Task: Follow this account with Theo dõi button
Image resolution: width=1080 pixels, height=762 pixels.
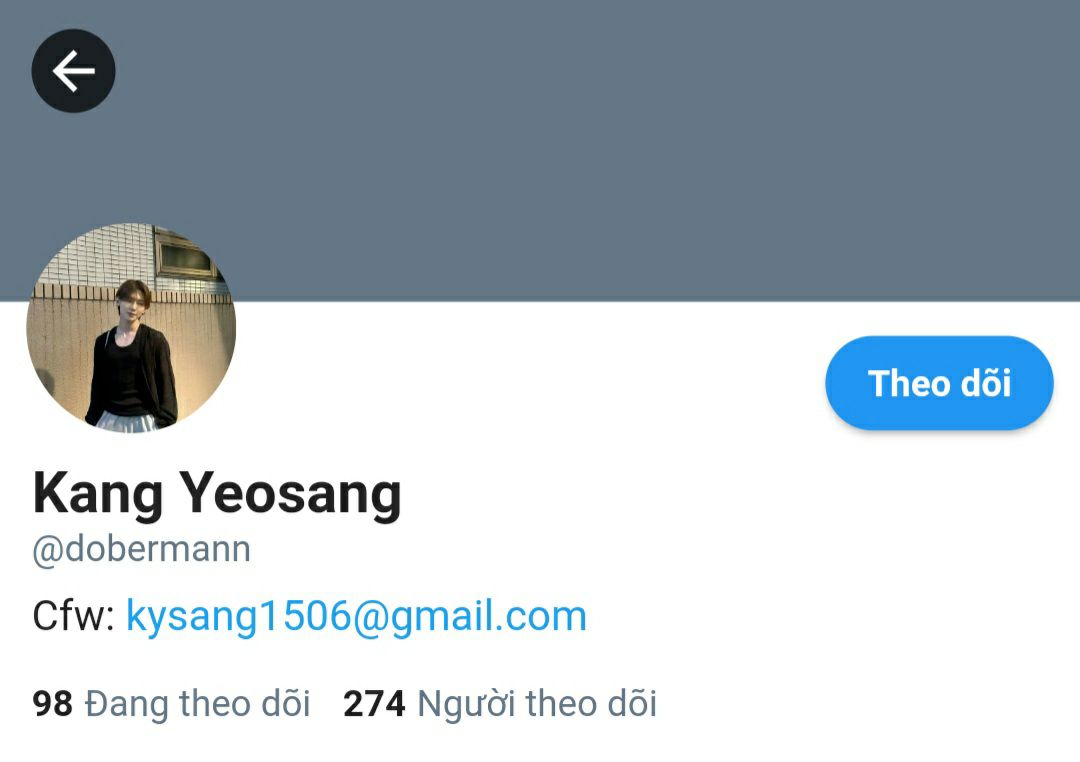Action: 939,383
